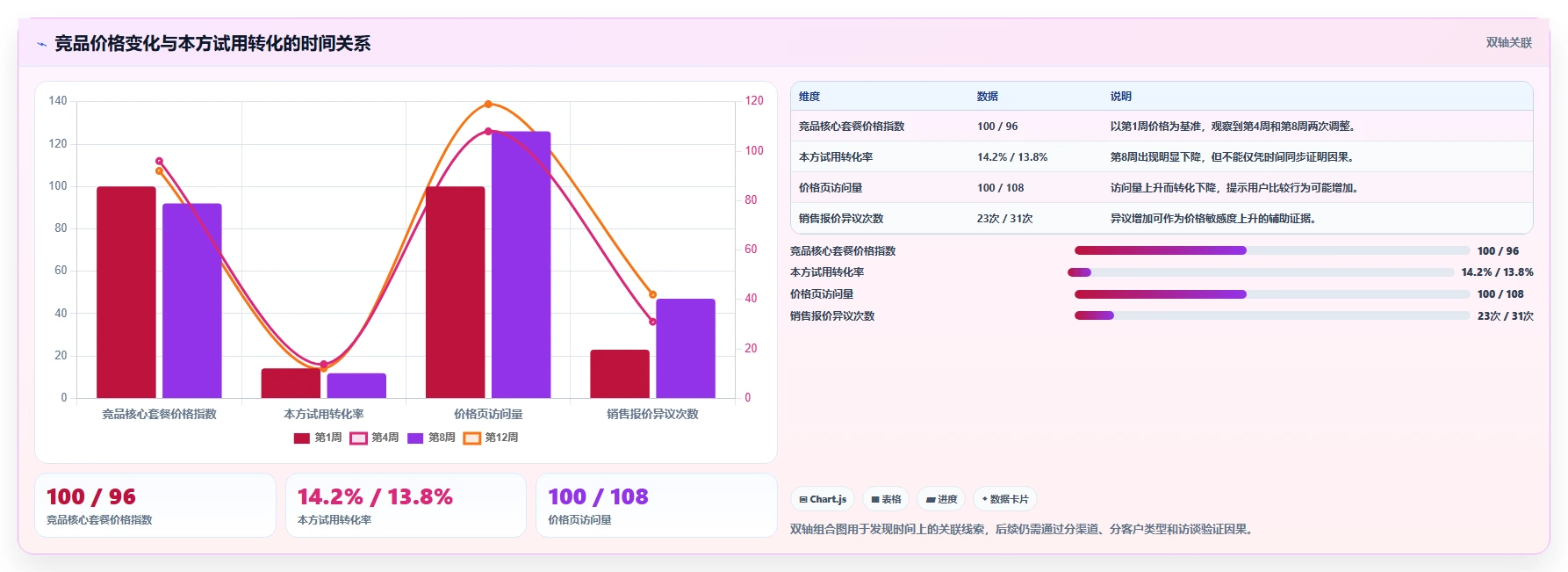Select the purple 第8周 bar for 竞品核心套餐价格指数
This screenshot has width=1568, height=572.
click(x=192, y=300)
